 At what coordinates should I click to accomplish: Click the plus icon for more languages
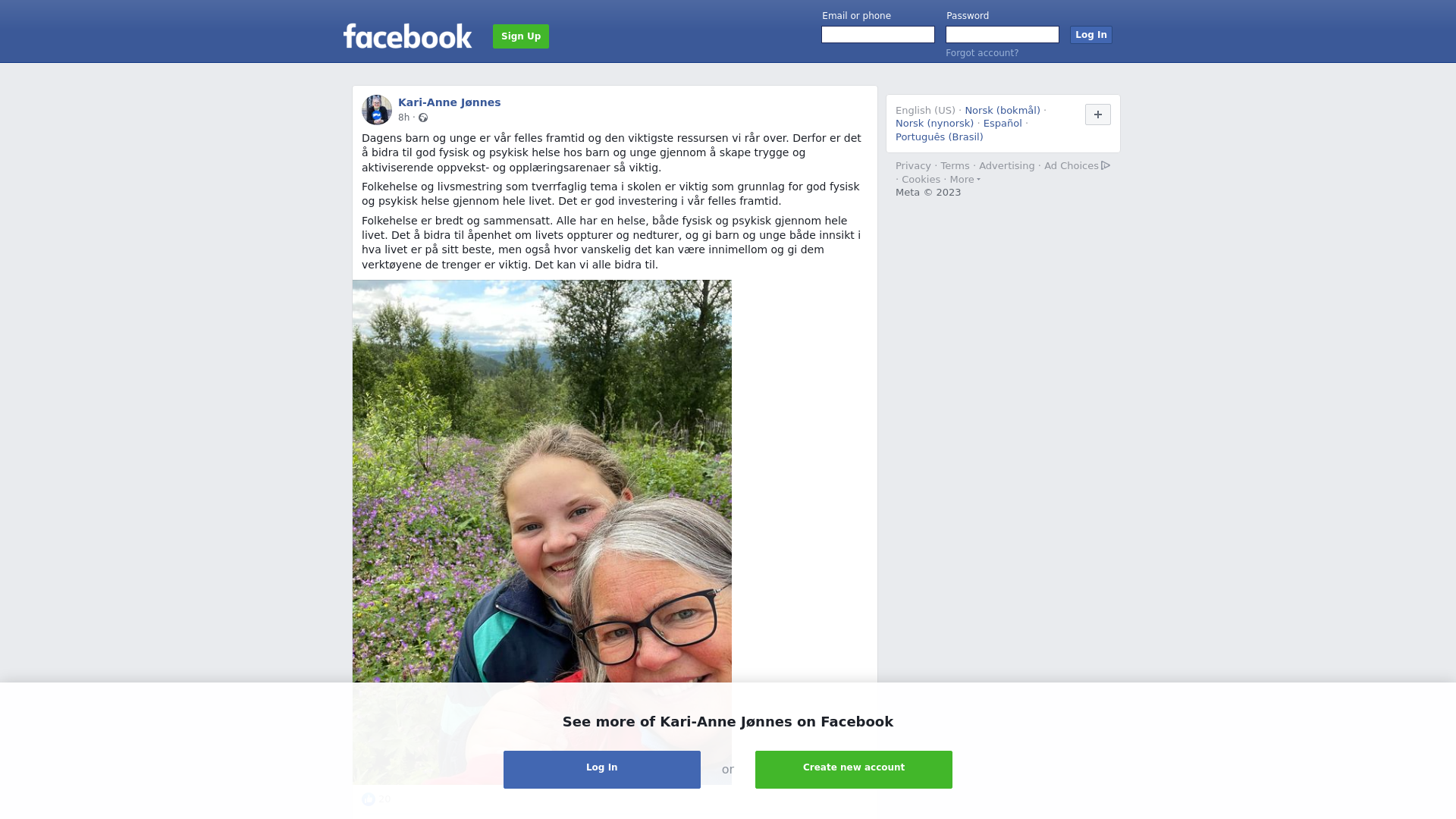tap(1097, 115)
